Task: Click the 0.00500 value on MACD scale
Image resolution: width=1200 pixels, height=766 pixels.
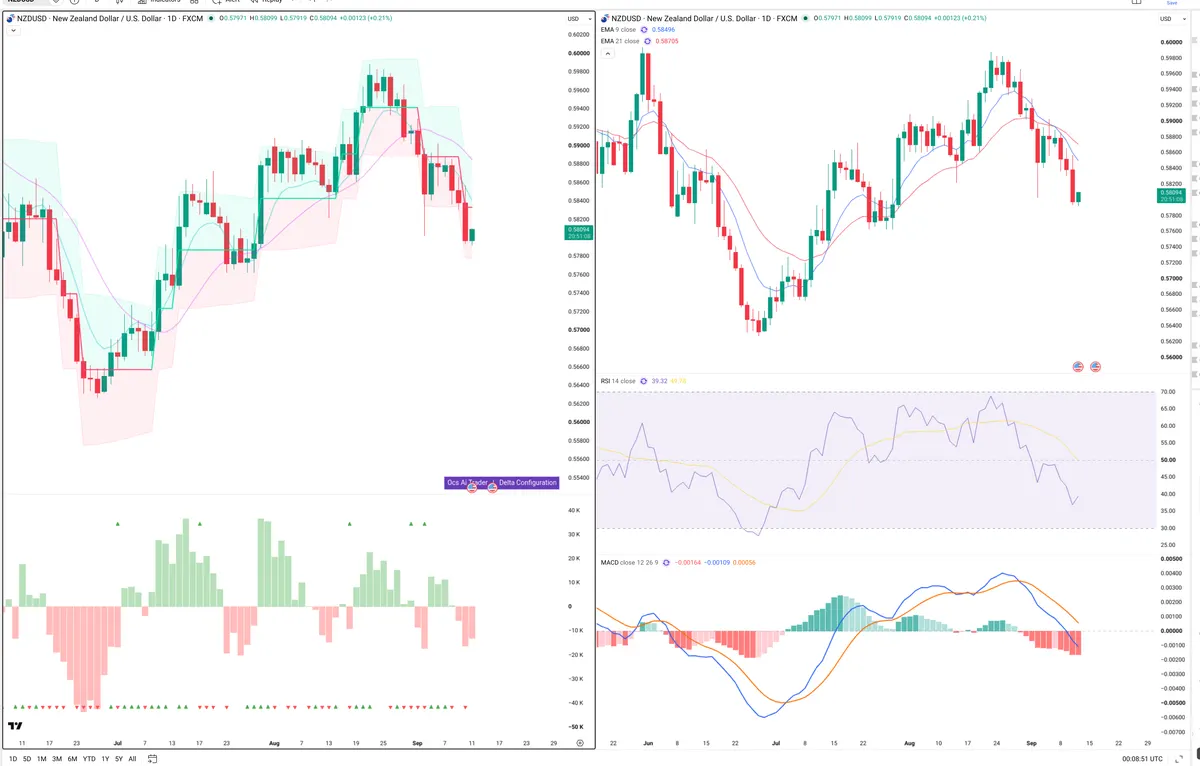Action: click(x=1171, y=559)
